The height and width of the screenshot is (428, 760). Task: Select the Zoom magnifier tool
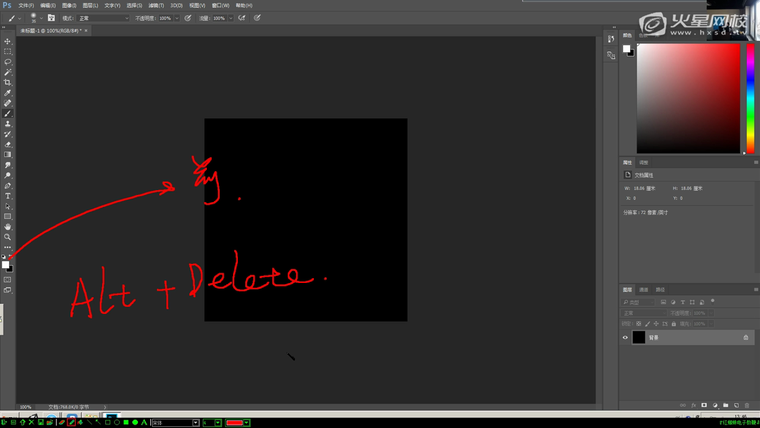coord(8,237)
